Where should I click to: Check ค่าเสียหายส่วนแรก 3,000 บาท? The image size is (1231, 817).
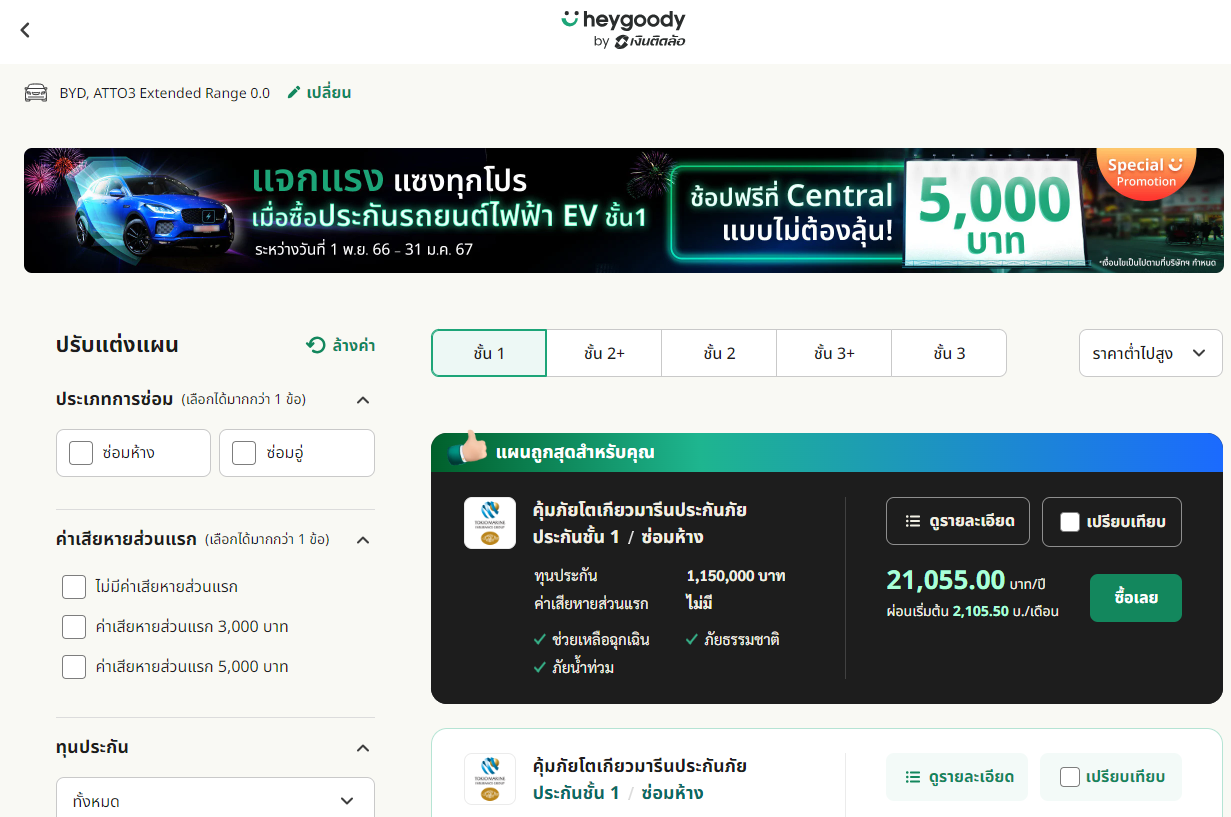pyautogui.click(x=74, y=627)
